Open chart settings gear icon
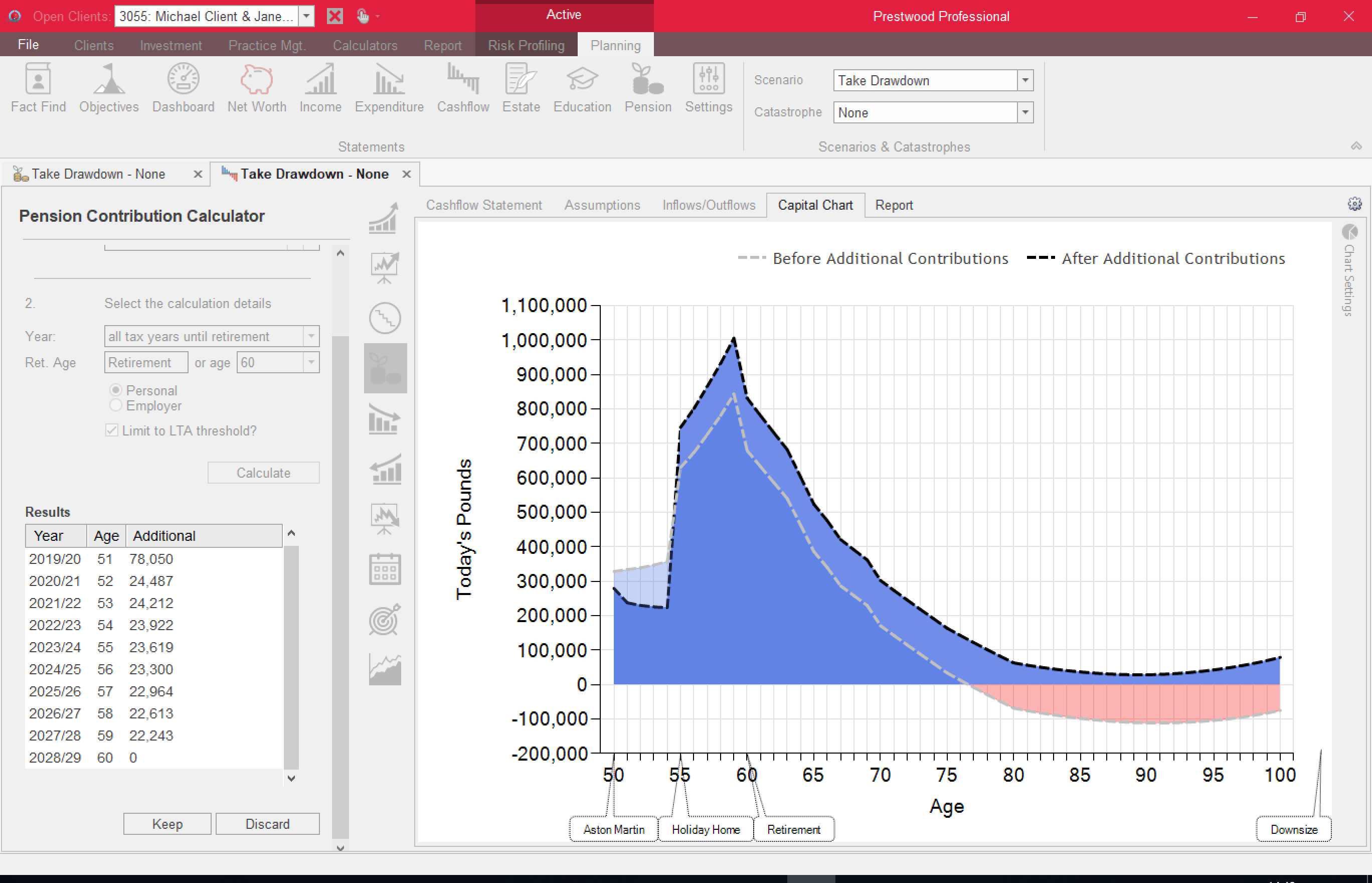The height and width of the screenshot is (883, 1372). [1354, 204]
